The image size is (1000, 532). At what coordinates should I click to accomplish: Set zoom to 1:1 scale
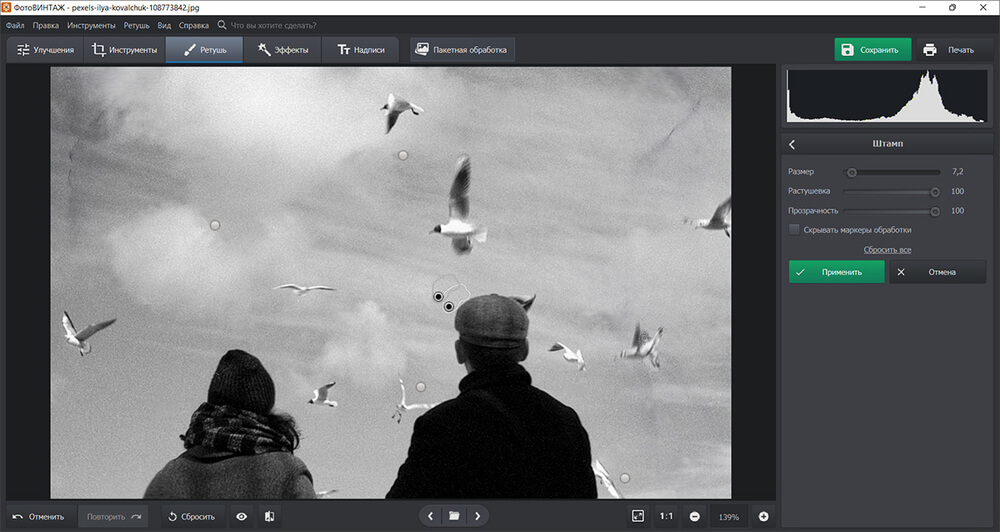tap(665, 516)
